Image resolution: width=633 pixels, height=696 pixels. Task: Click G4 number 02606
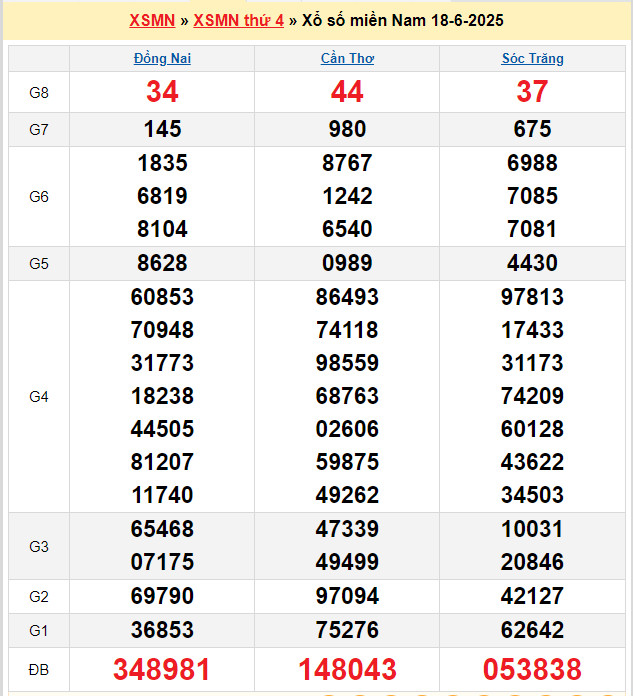pos(347,429)
